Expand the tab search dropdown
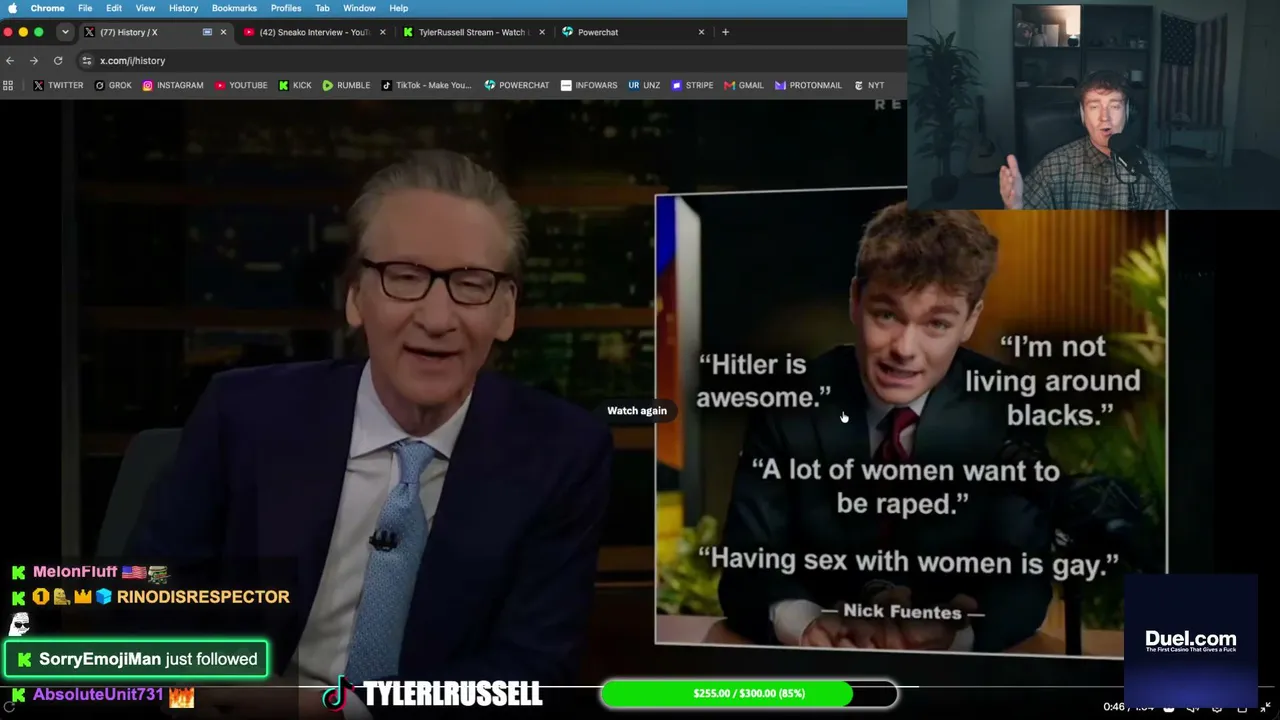1280x720 pixels. pos(65,32)
